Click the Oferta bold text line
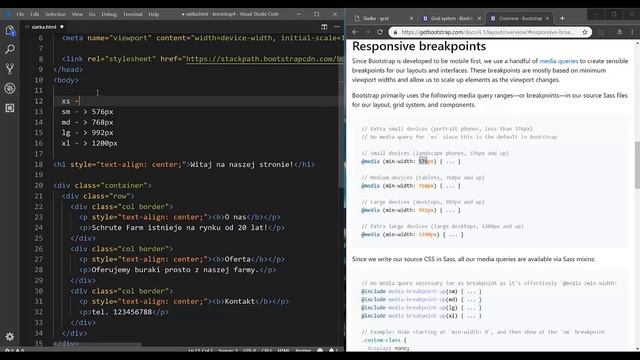The width and height of the screenshot is (640, 360). coord(182,259)
